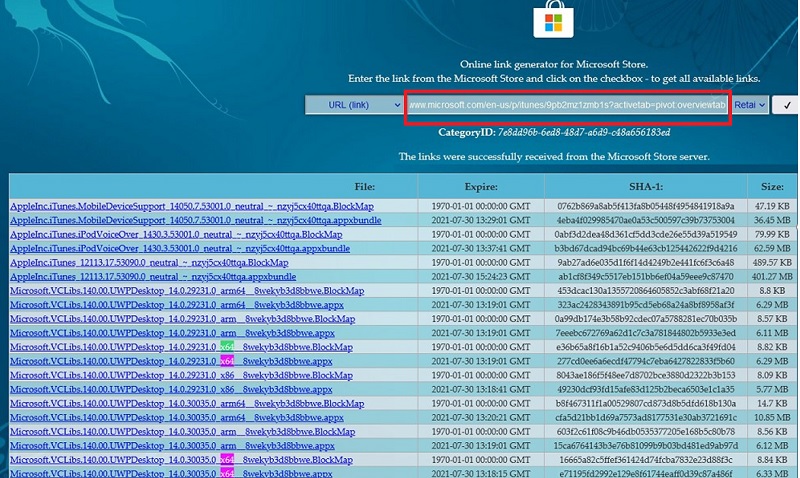Open the iPodVoiceOver BlockMap link

pos(177,234)
